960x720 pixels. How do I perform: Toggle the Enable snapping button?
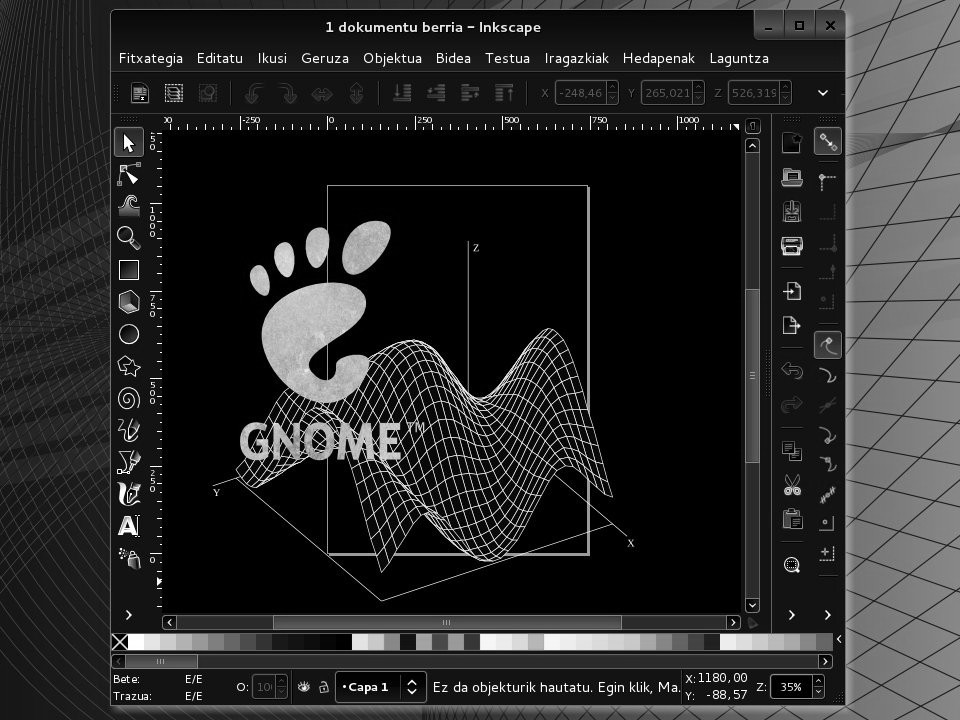828,142
